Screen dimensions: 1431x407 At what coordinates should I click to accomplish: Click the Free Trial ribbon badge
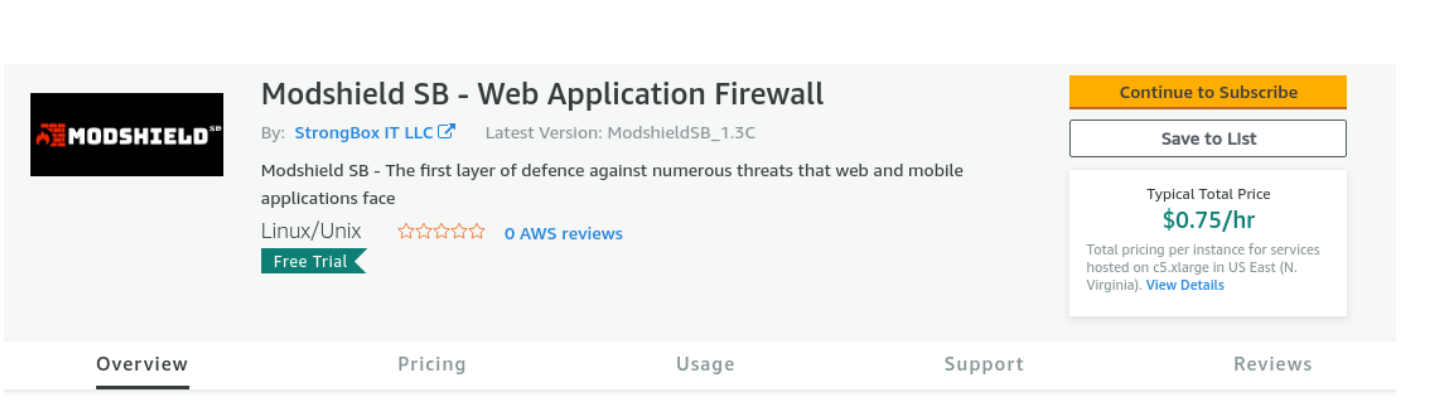tap(313, 261)
